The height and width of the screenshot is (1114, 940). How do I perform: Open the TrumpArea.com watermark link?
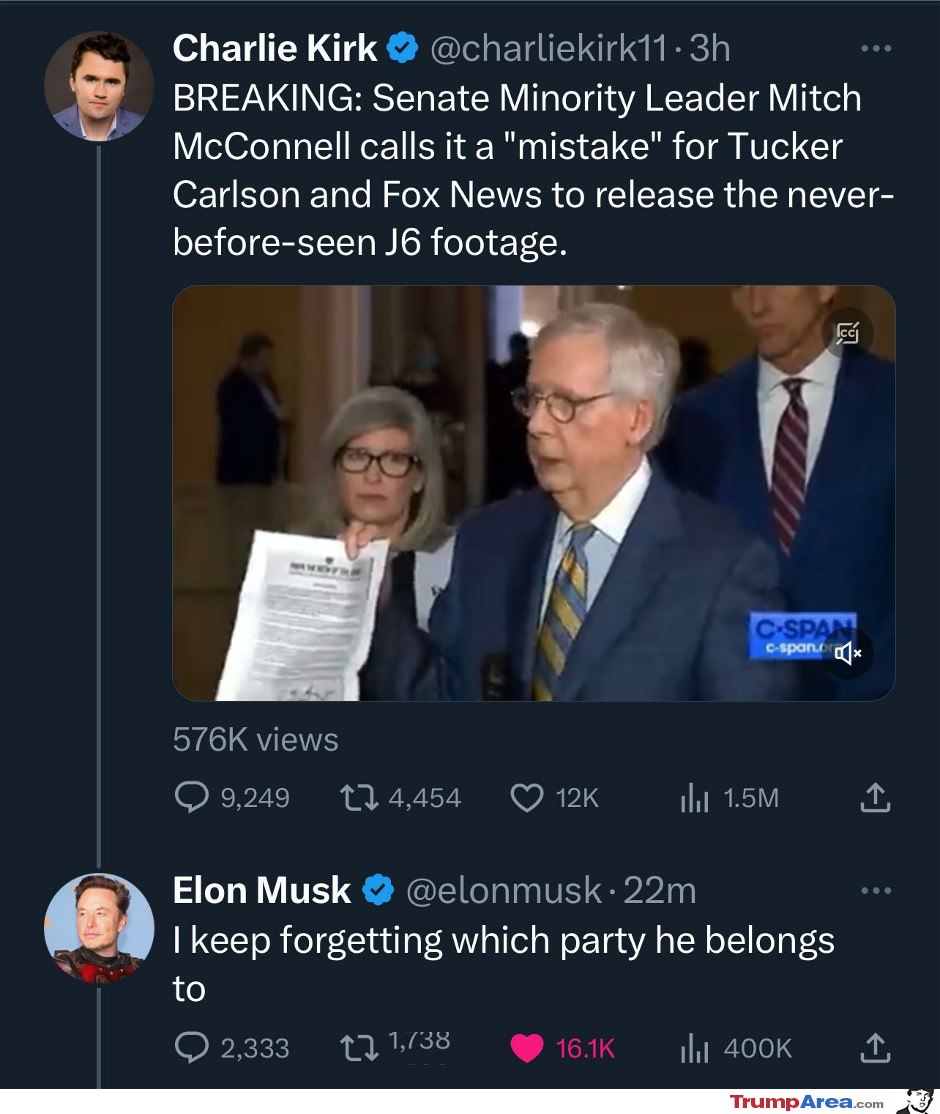(x=807, y=1102)
